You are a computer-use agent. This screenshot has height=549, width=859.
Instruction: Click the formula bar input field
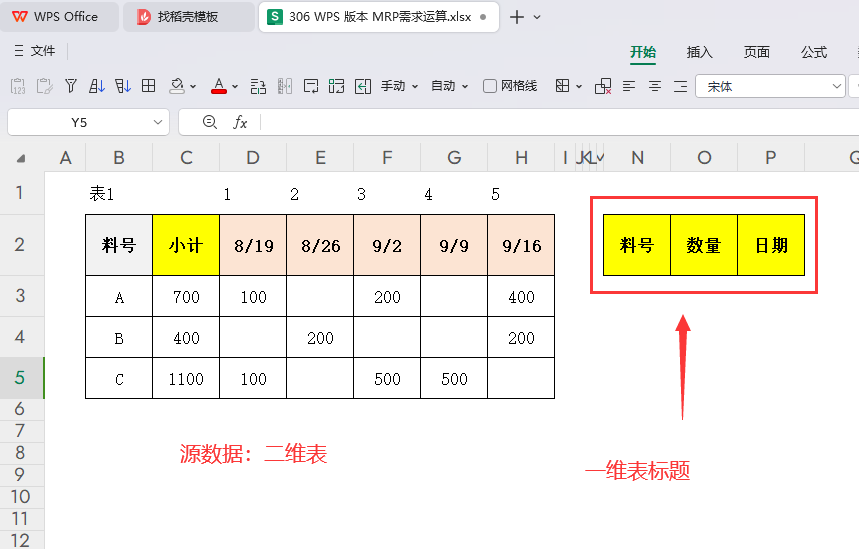[x=559, y=122]
